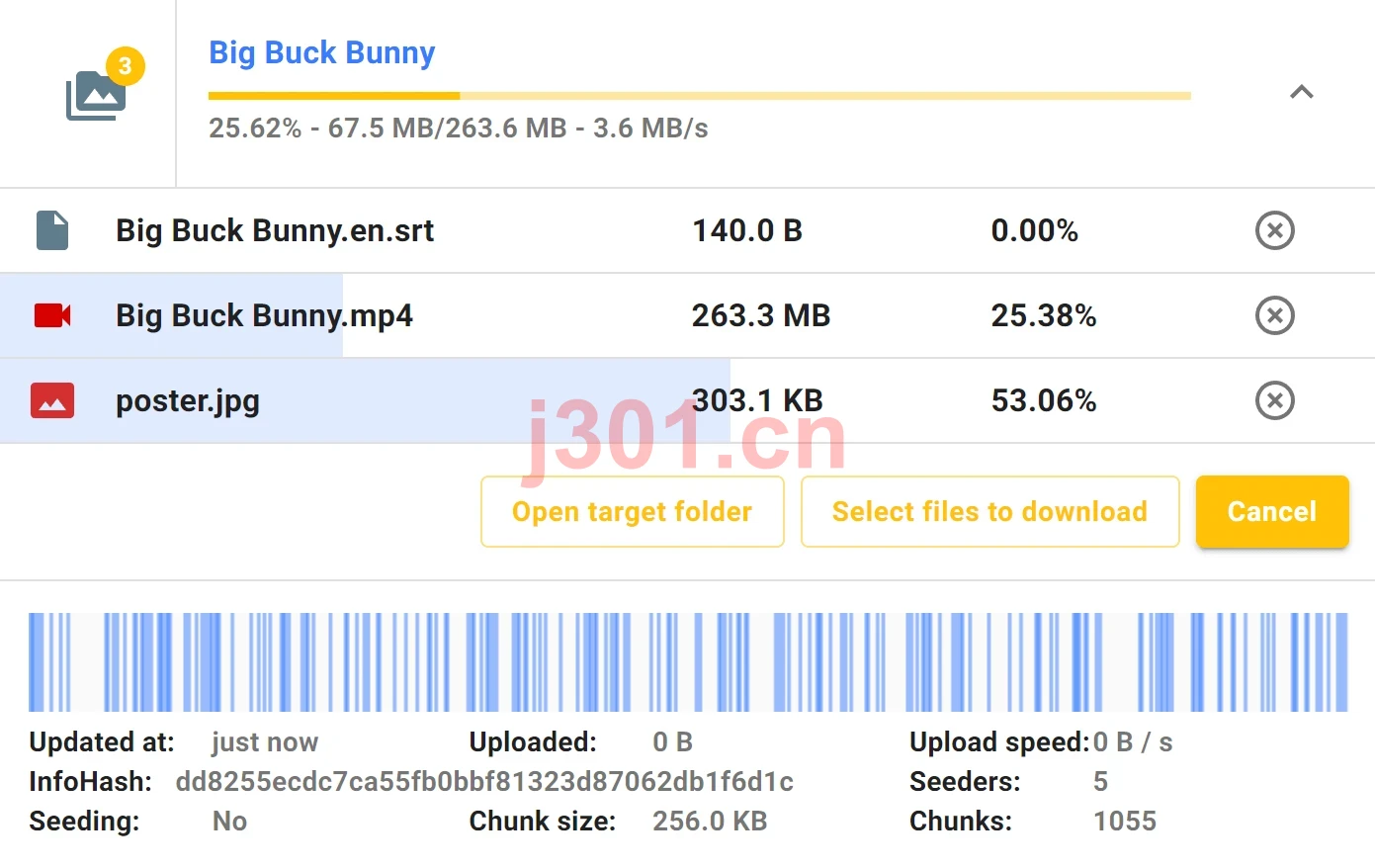Click the 'just now' updated timestamp
The width and height of the screenshot is (1375, 868).
tap(265, 742)
